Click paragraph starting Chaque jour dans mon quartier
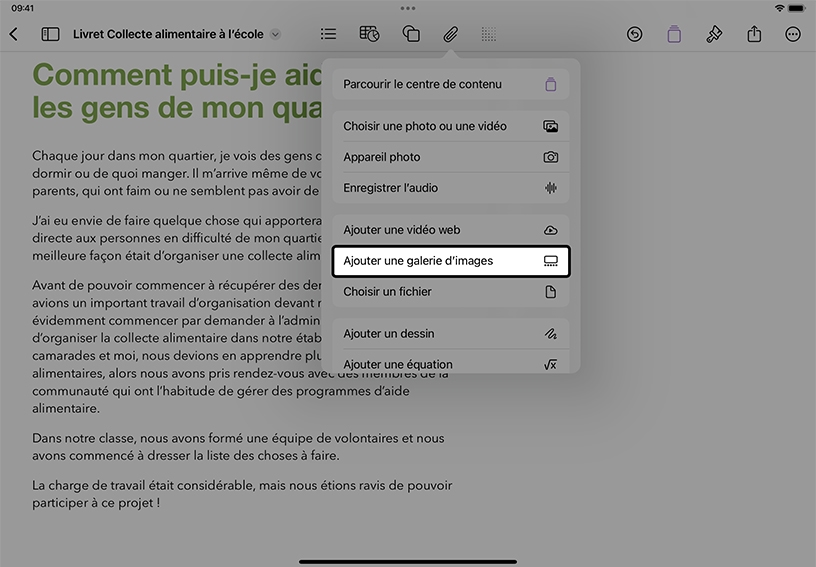This screenshot has height=567, width=816. click(x=177, y=173)
